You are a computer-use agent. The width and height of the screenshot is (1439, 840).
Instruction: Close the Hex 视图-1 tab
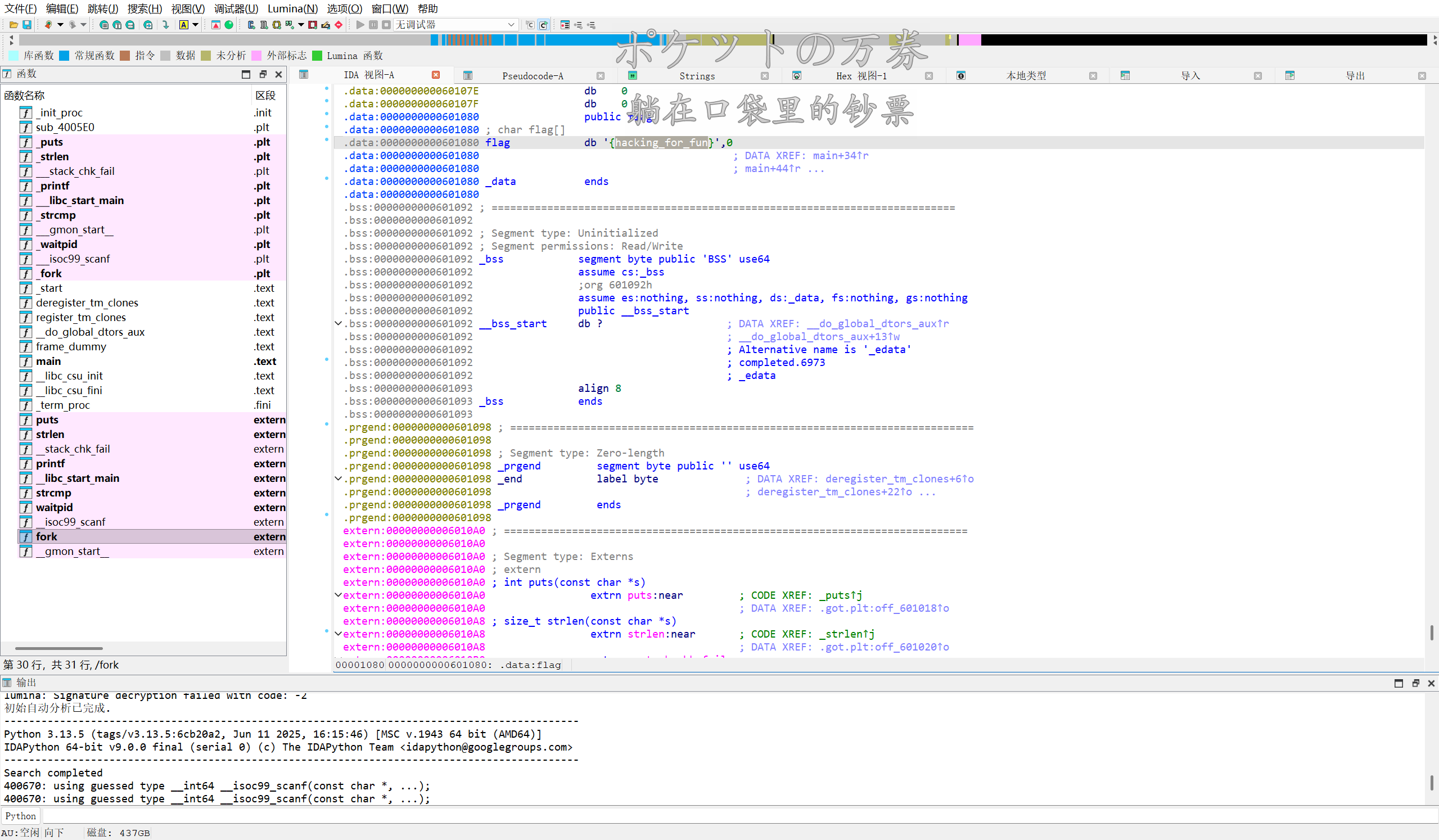pyautogui.click(x=928, y=75)
